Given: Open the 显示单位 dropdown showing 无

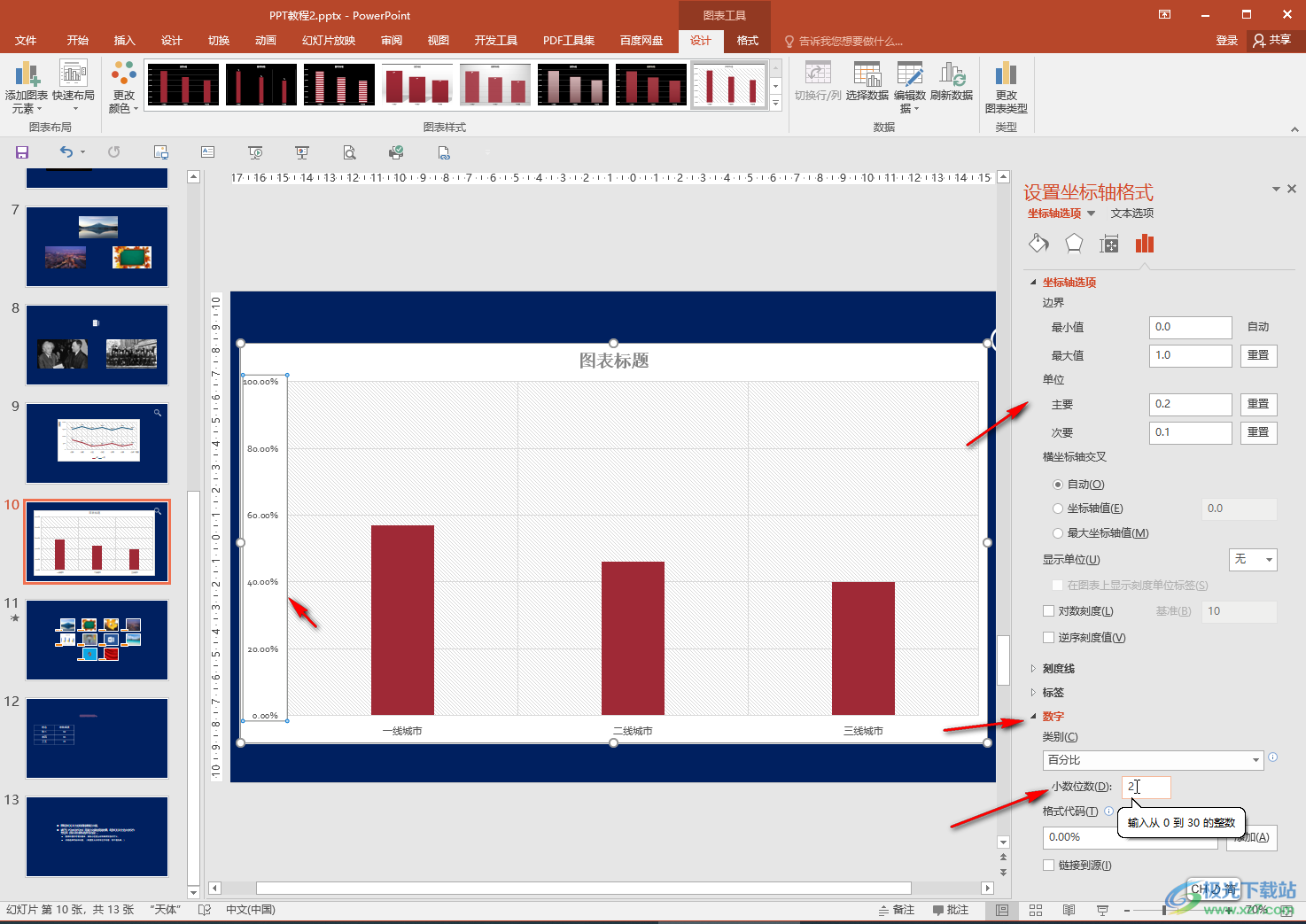Looking at the screenshot, I should (x=1253, y=559).
